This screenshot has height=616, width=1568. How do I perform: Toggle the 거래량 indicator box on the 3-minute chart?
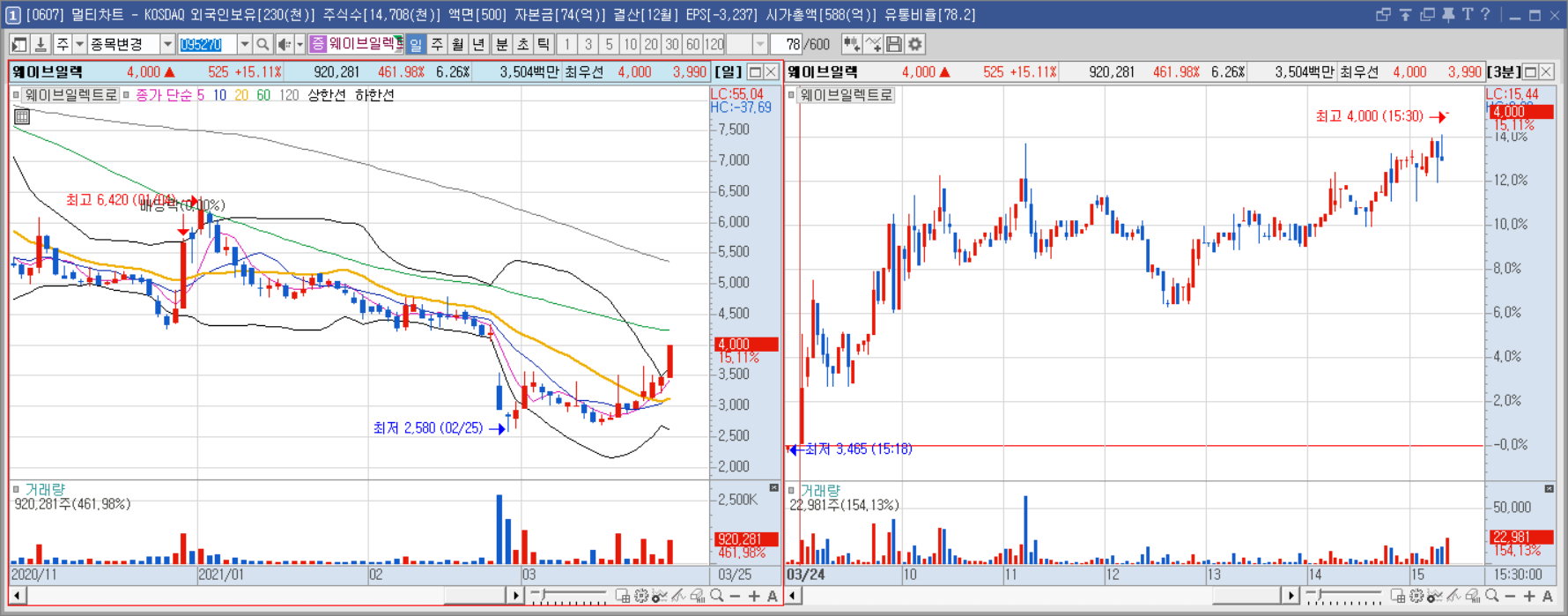coord(791,490)
